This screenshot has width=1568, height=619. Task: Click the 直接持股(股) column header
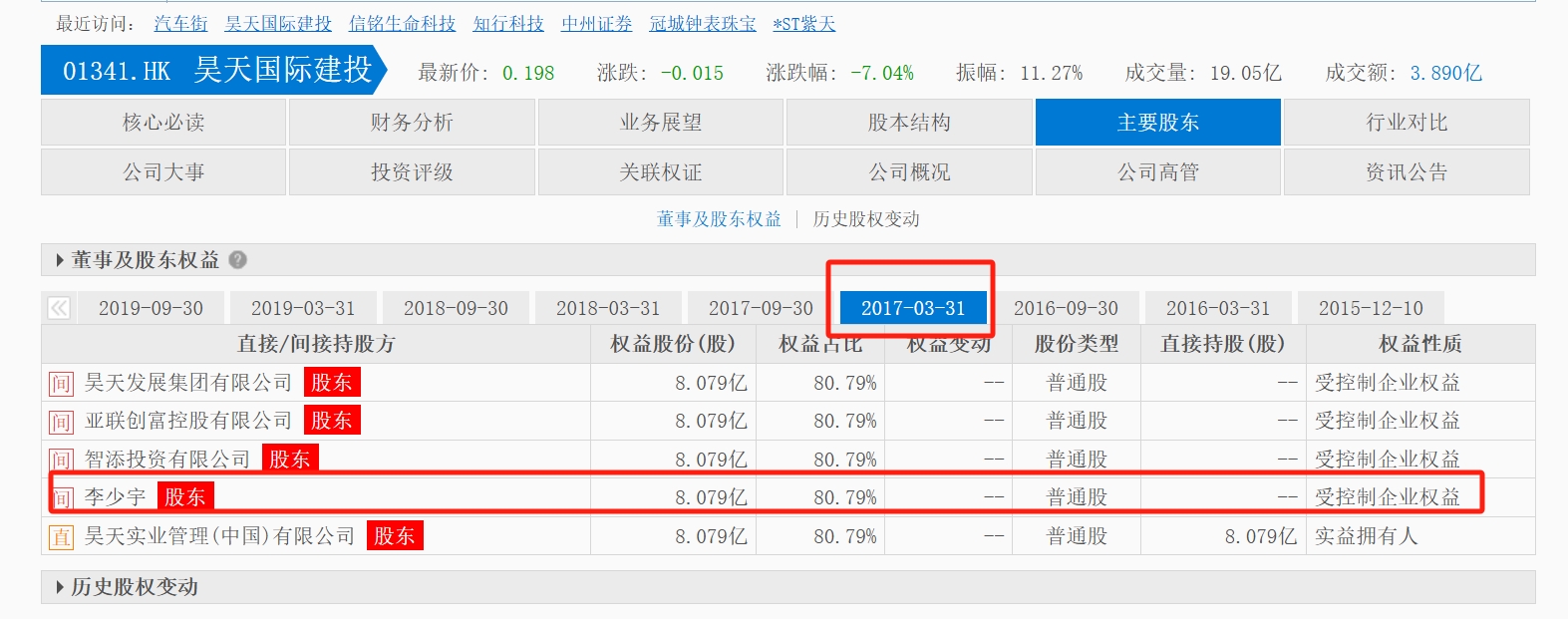pos(1223,344)
